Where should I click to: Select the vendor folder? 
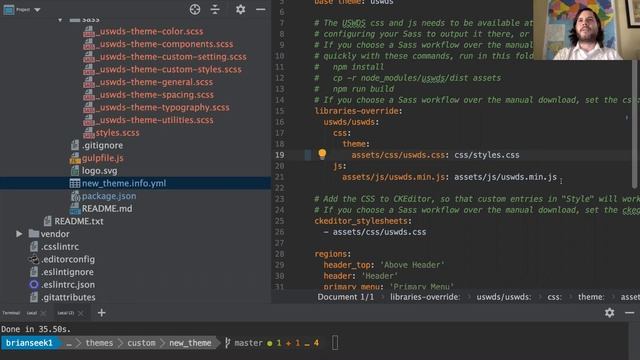pos(55,234)
